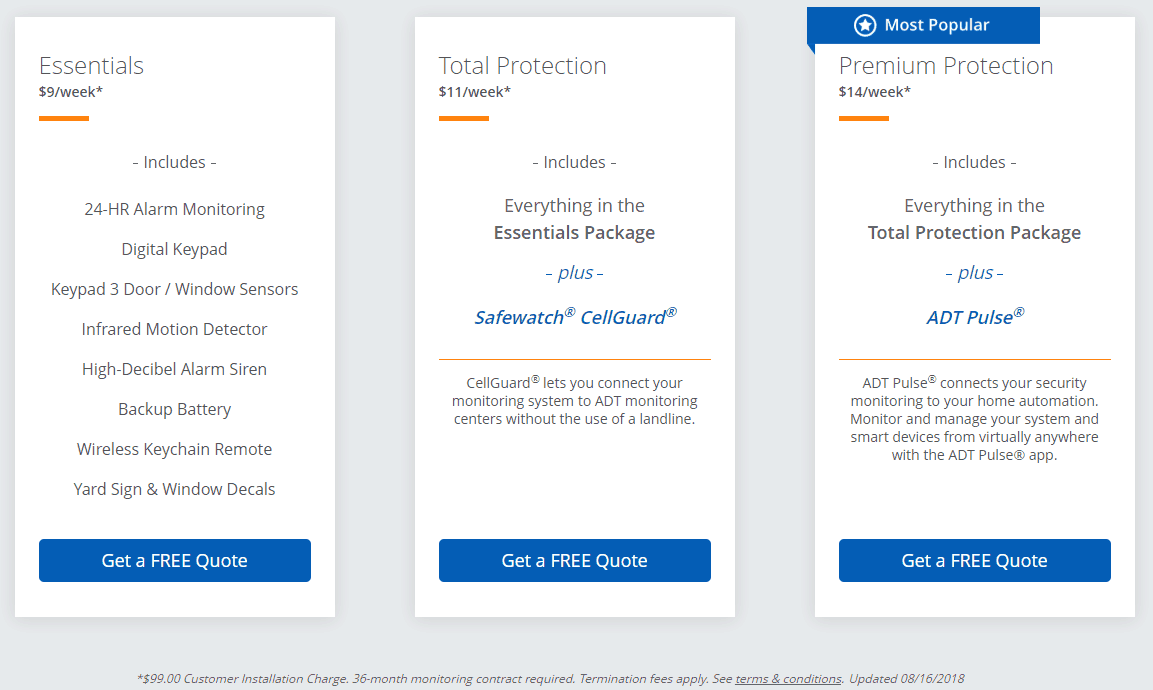Image resolution: width=1153 pixels, height=690 pixels.
Task: Select the Essentials package heading
Action: (92, 66)
